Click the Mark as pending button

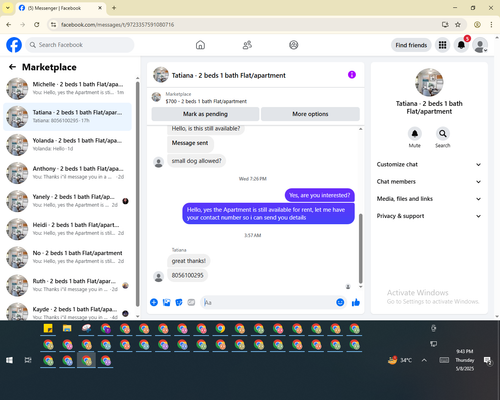pyautogui.click(x=205, y=114)
